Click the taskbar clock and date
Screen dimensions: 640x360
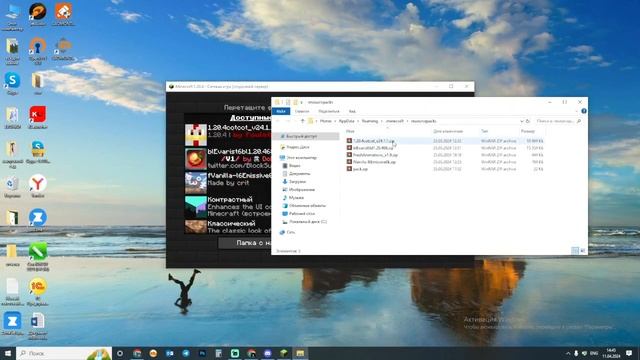pos(611,353)
